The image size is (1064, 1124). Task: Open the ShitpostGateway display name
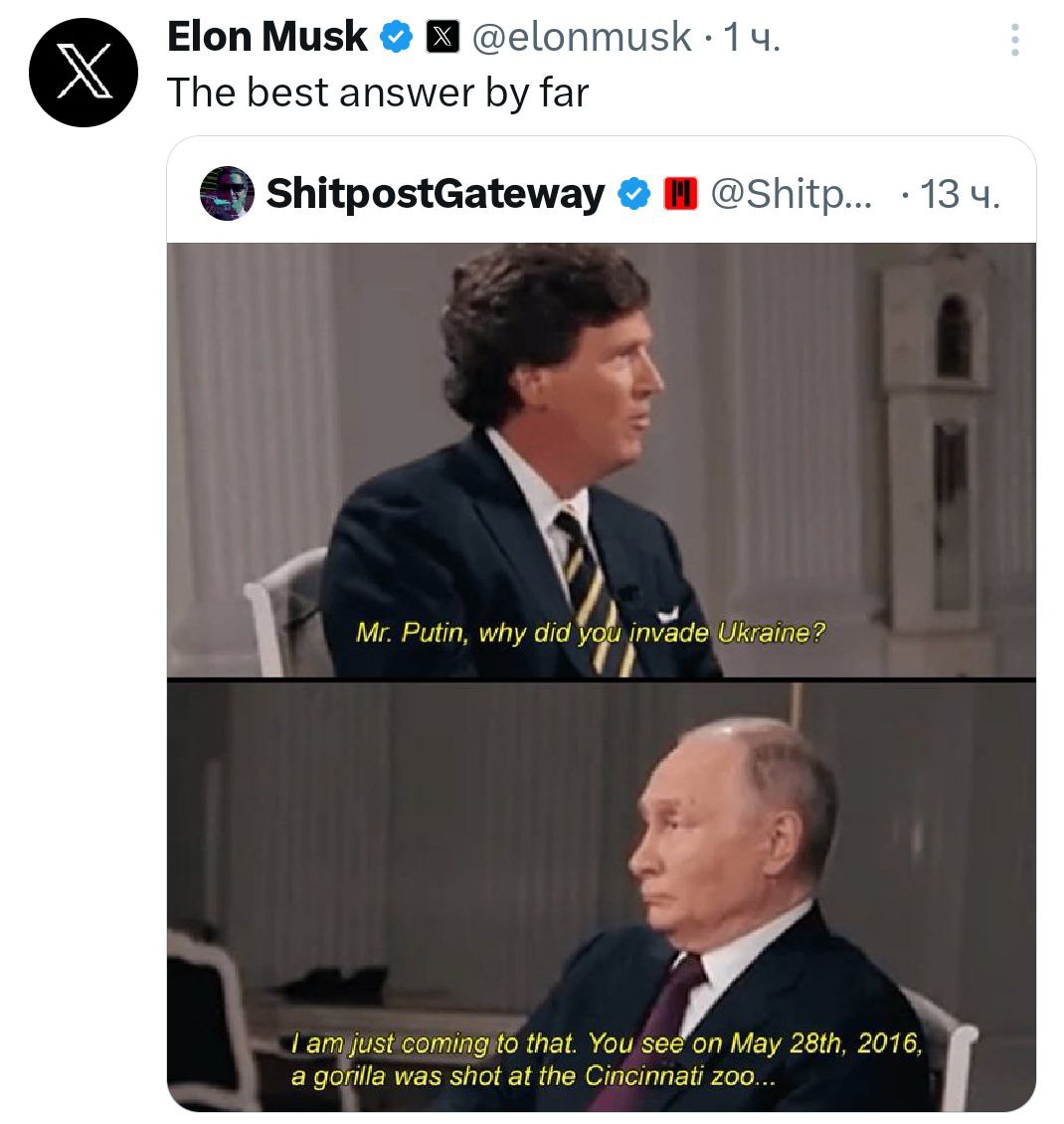(x=436, y=194)
